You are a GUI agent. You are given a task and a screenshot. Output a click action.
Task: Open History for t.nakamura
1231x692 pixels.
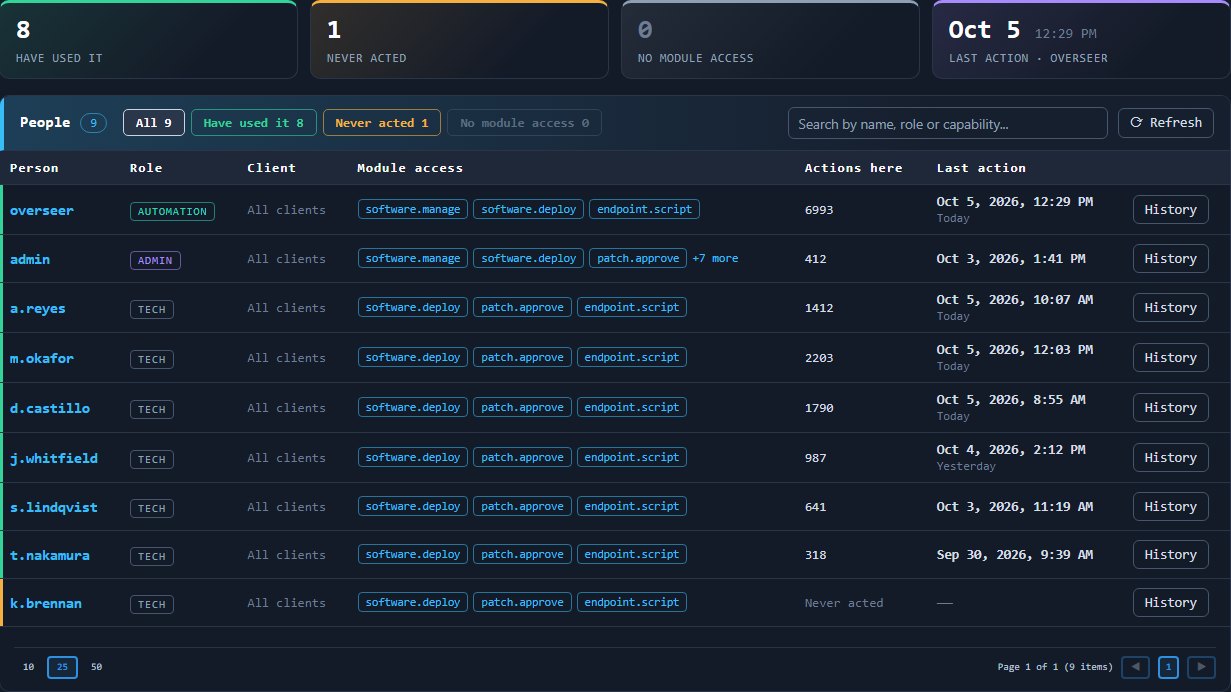pyautogui.click(x=1170, y=555)
